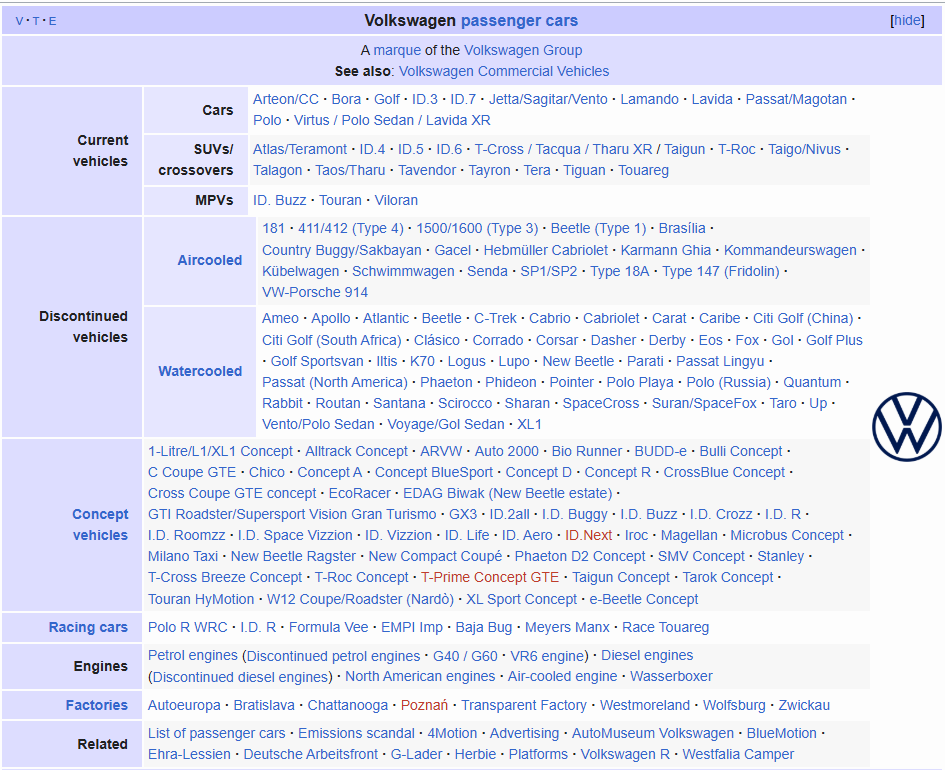Open the Diesel engines link

[x=647, y=656]
